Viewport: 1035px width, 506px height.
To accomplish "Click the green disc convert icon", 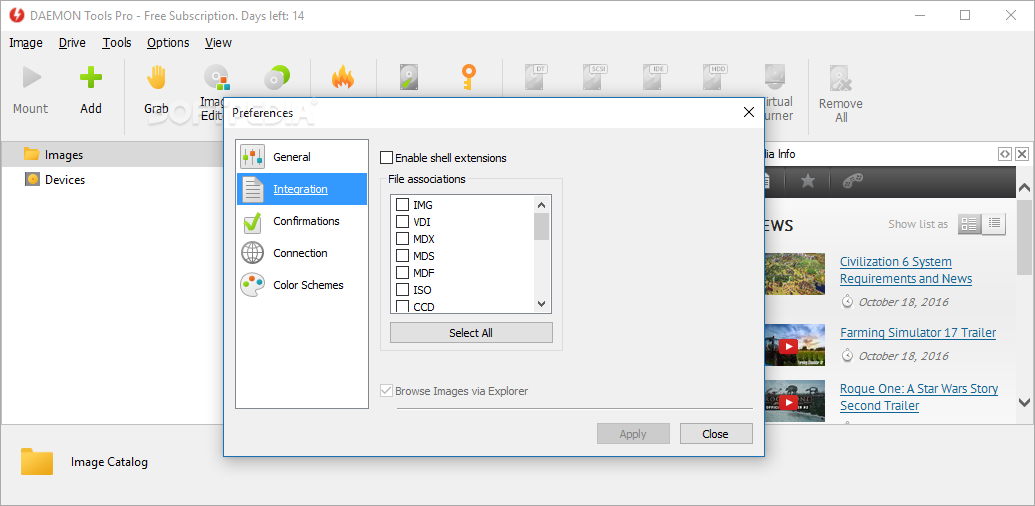I will pos(277,78).
